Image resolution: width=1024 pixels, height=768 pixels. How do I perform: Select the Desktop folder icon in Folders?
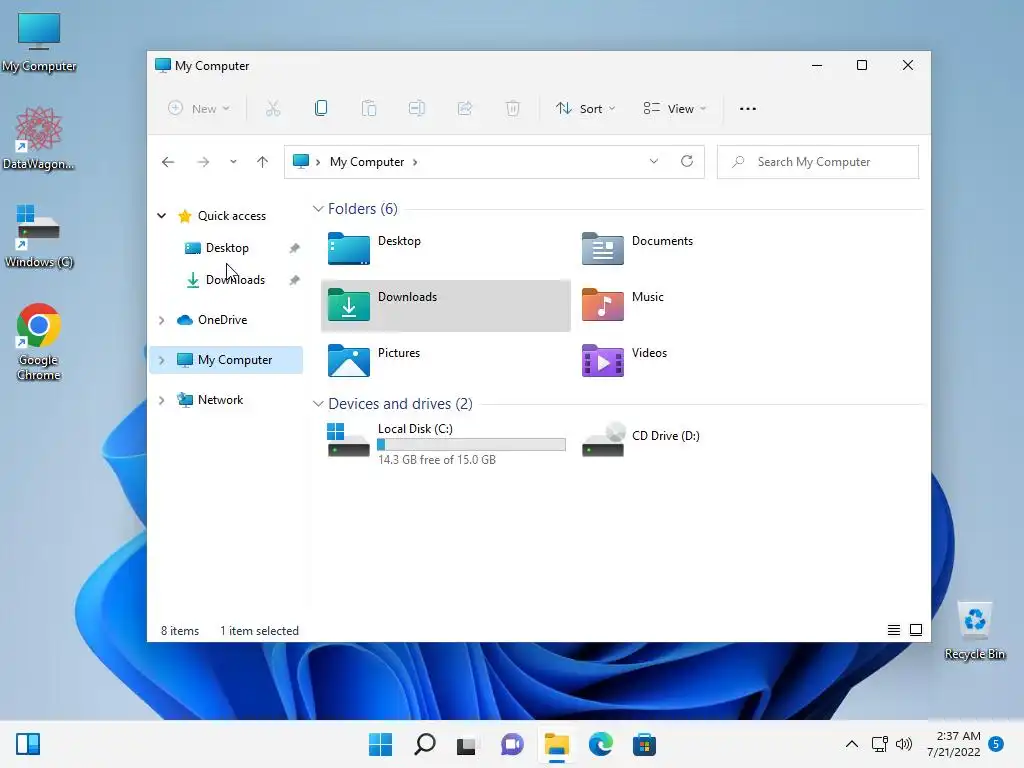coord(349,249)
